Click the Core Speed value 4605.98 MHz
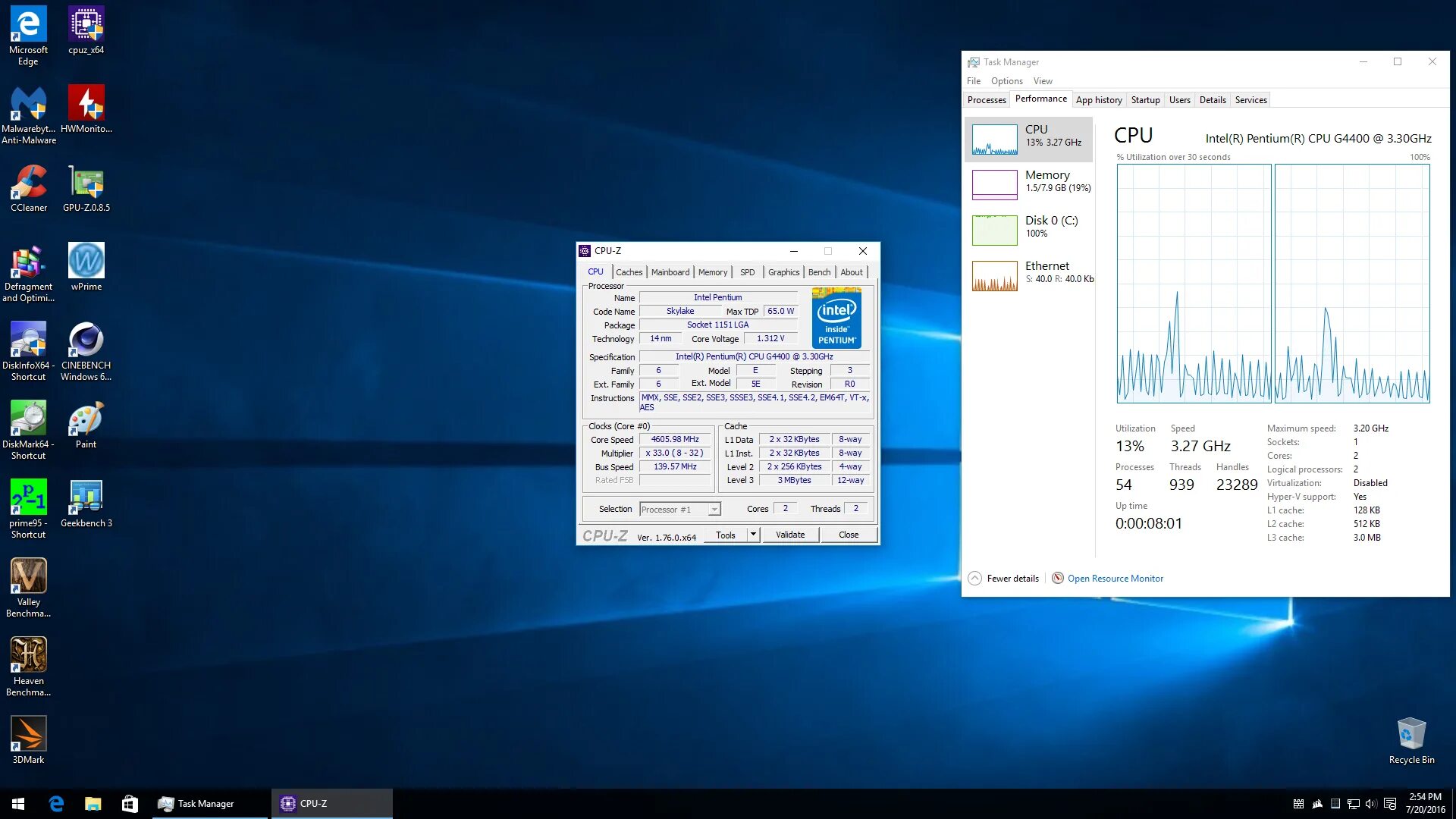This screenshot has width=1456, height=819. [x=675, y=440]
